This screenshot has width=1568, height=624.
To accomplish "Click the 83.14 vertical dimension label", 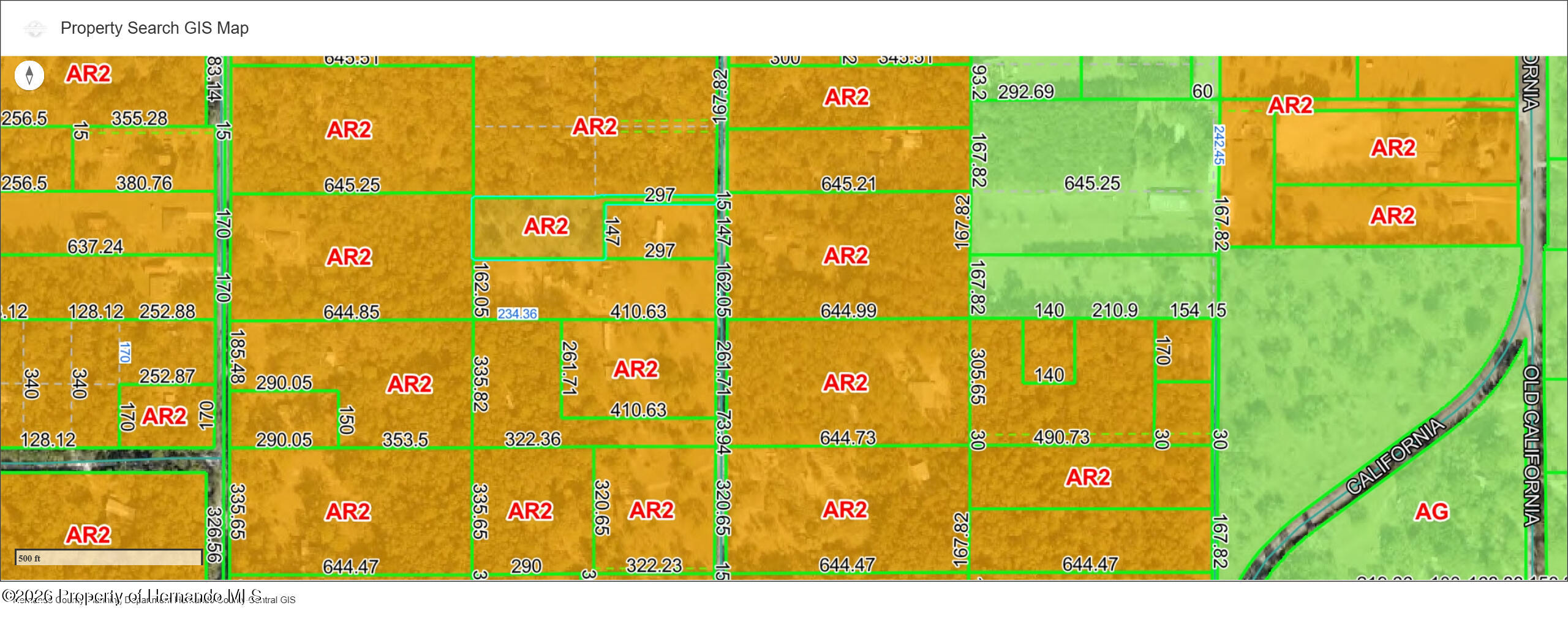I will pyautogui.click(x=214, y=80).
